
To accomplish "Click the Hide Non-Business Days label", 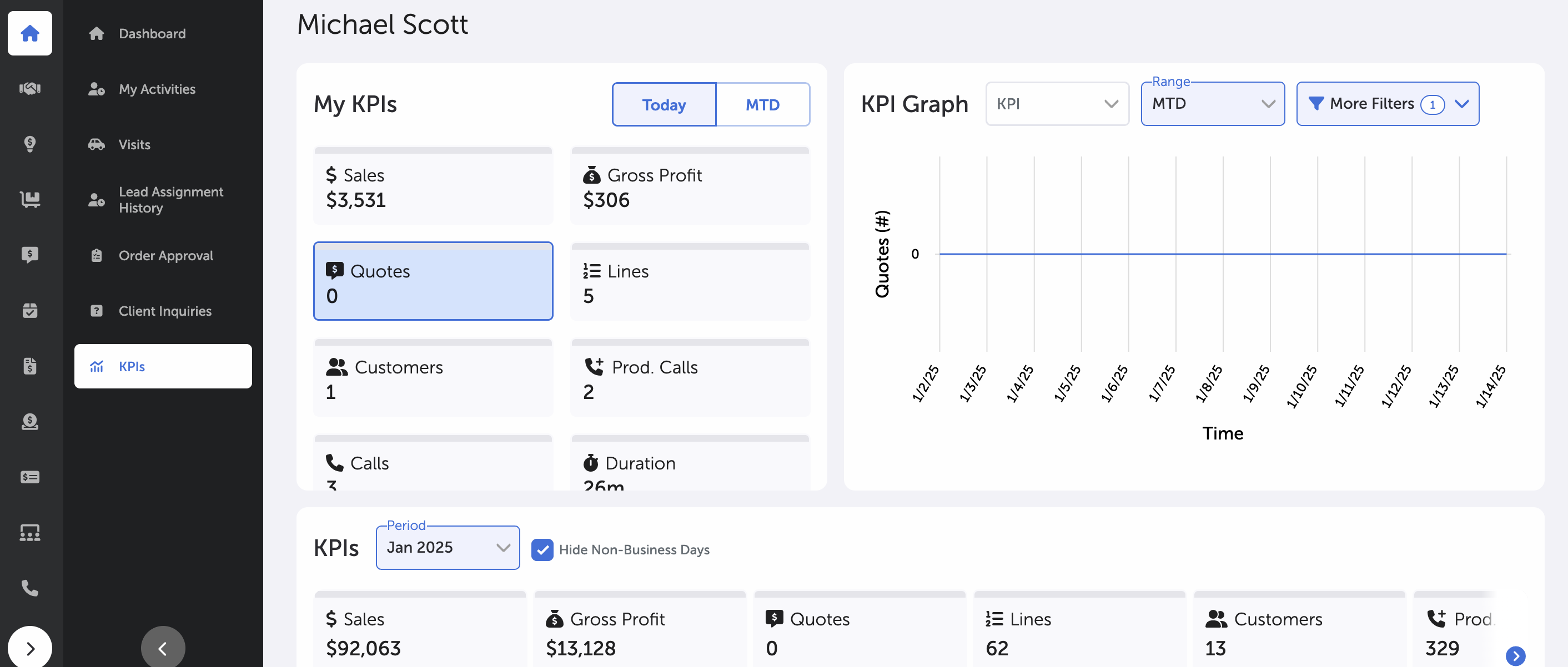I will coord(634,549).
